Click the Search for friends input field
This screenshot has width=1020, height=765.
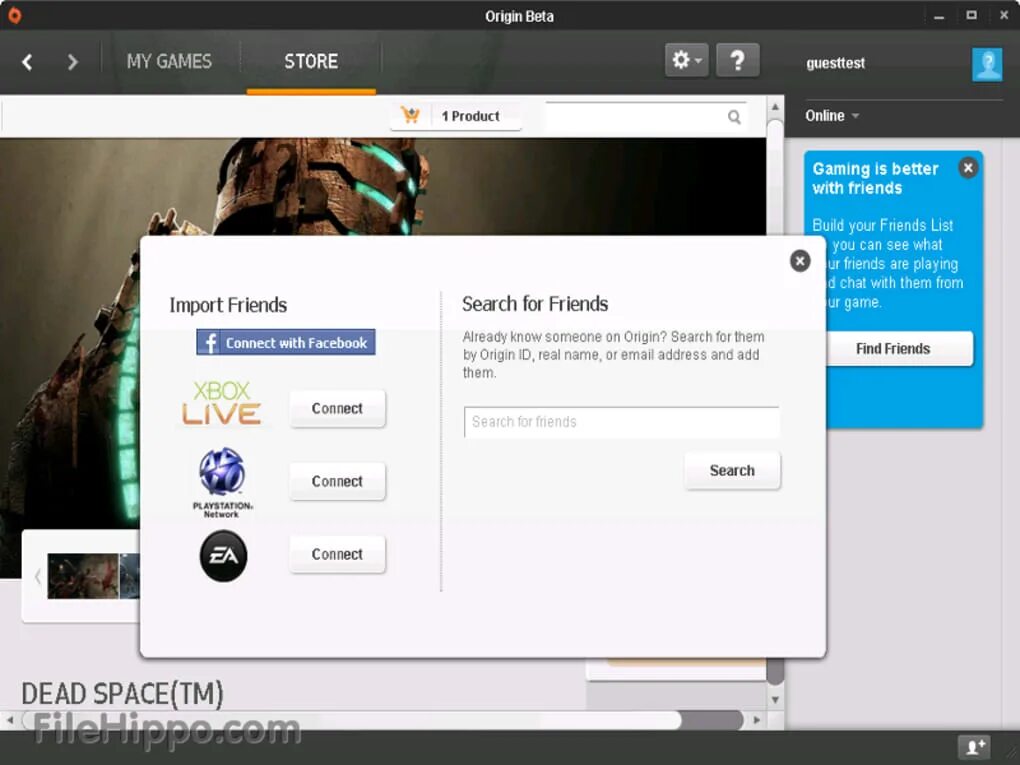(x=620, y=422)
